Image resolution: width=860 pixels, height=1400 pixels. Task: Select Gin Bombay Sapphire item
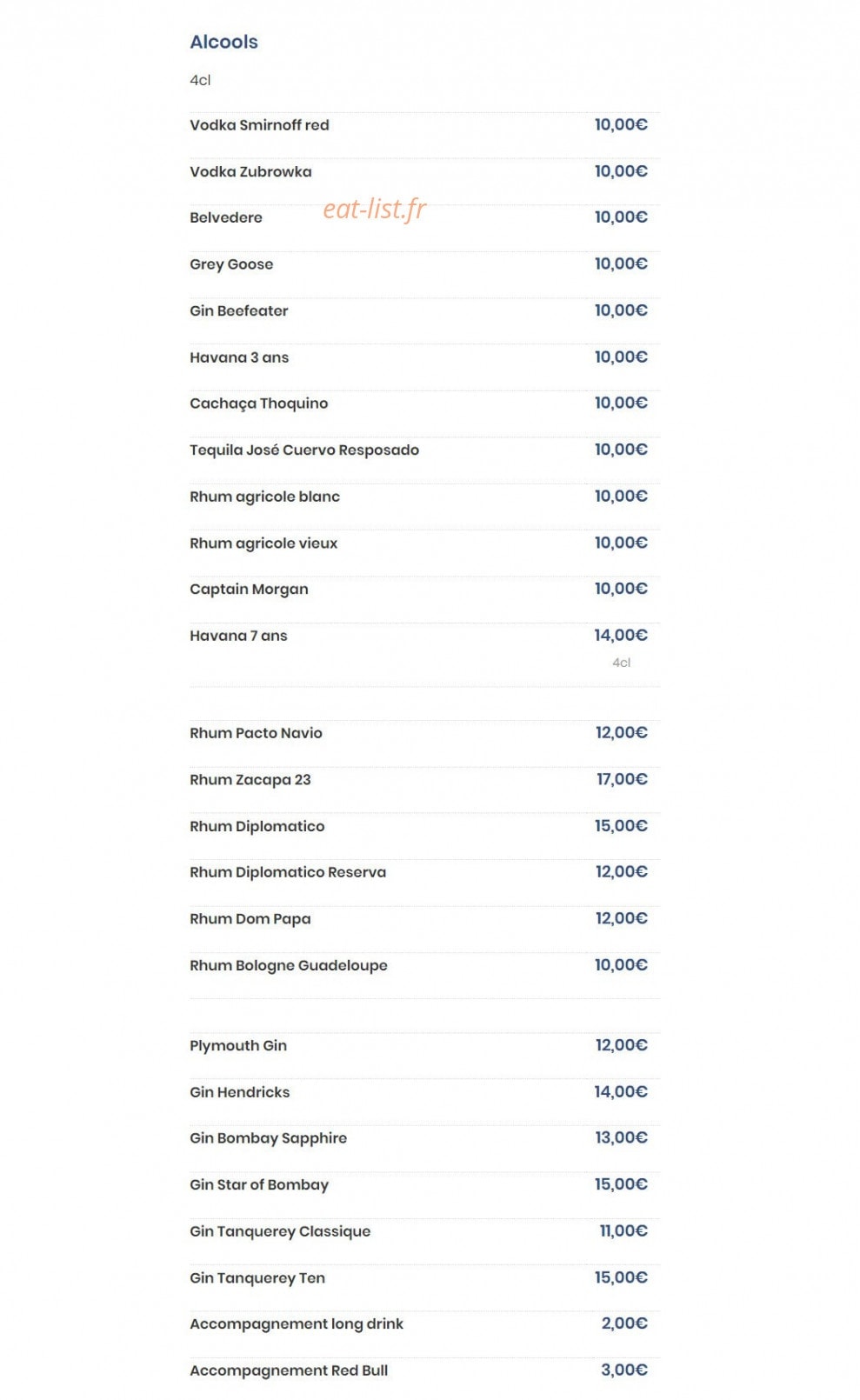tap(268, 1138)
